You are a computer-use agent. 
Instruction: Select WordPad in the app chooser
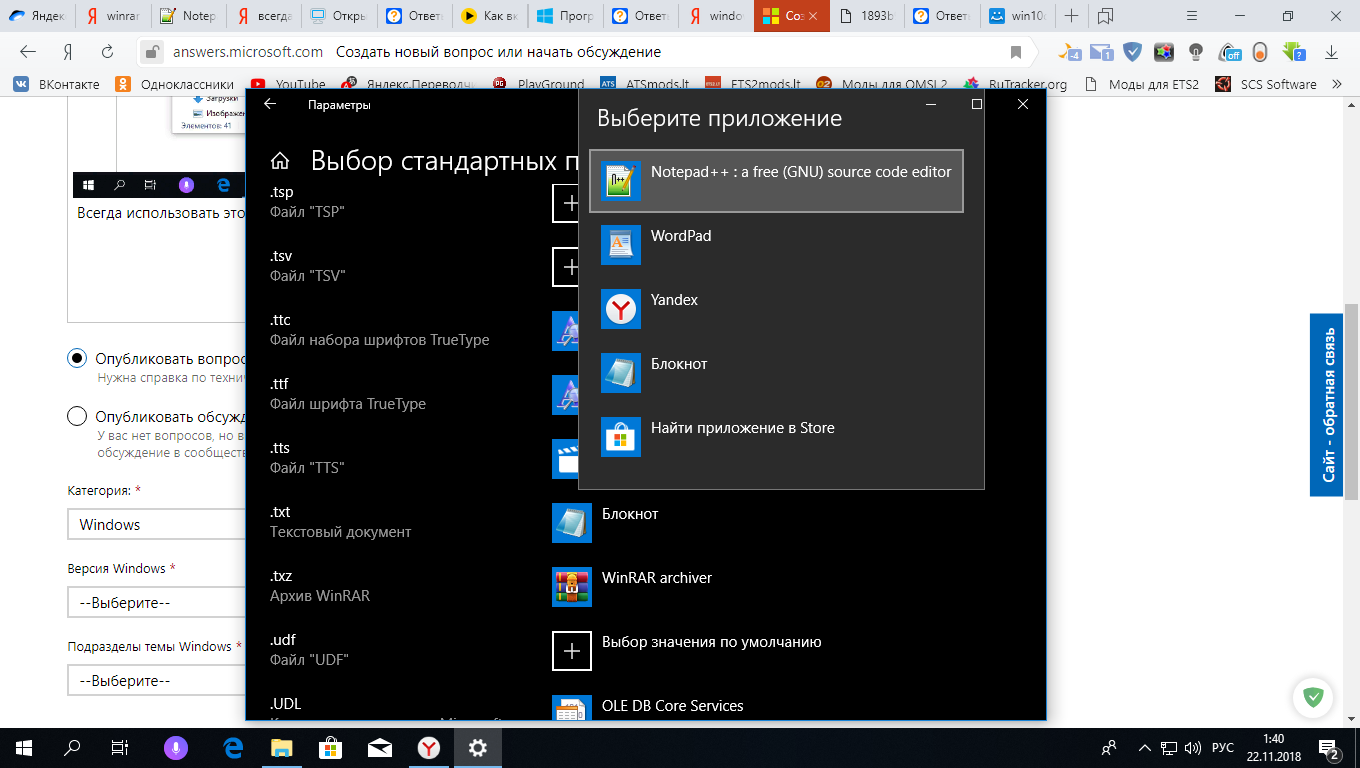(776, 245)
